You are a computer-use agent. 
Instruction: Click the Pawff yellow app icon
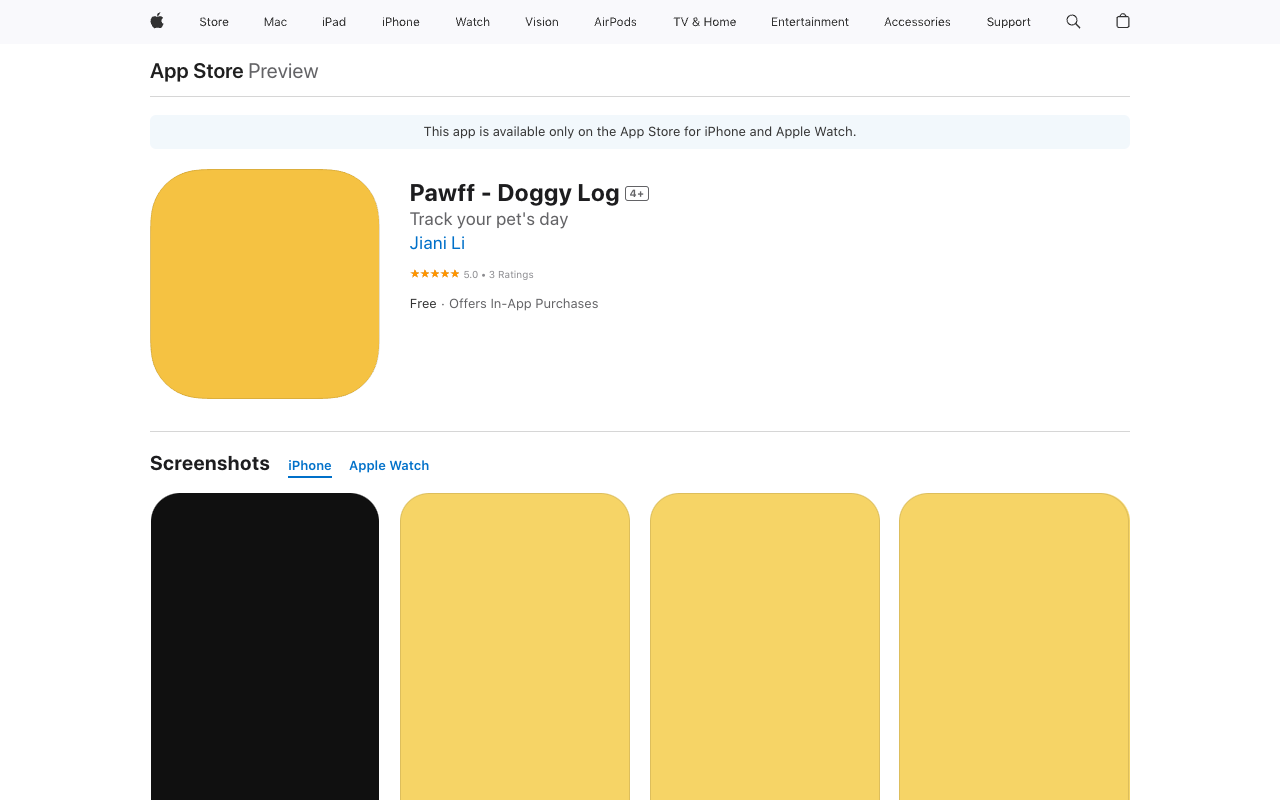pos(265,284)
